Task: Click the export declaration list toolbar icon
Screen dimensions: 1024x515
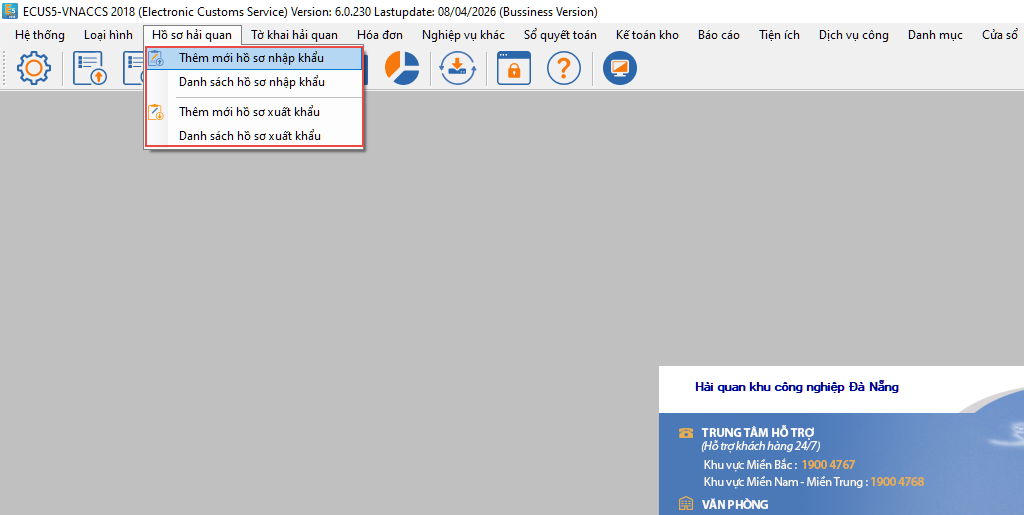Action: tap(90, 68)
